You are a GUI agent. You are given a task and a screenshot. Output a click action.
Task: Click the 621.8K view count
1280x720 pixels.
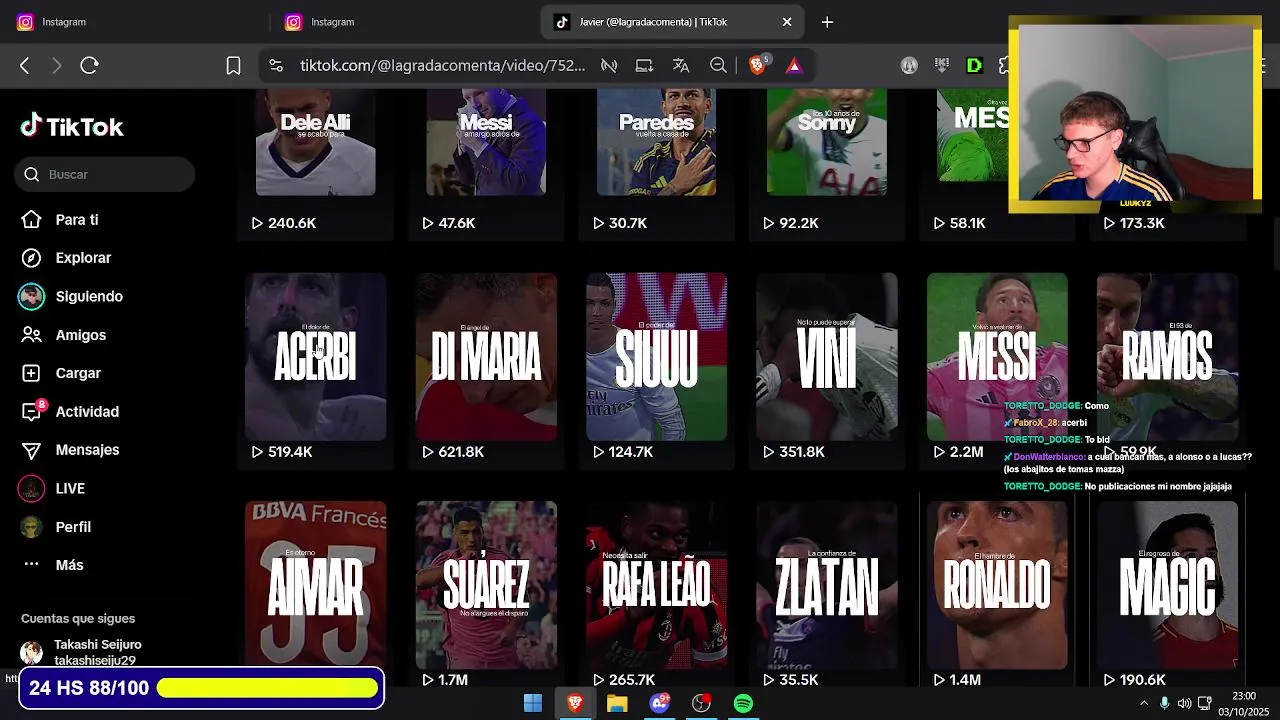453,452
